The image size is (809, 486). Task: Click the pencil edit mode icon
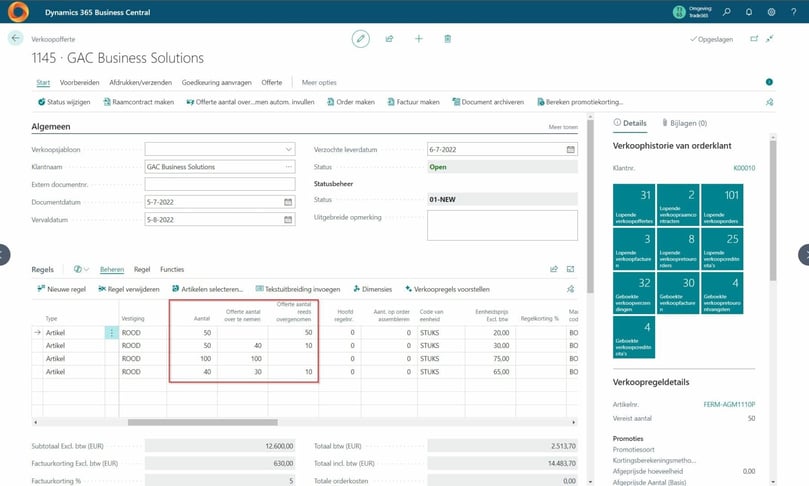click(x=361, y=39)
